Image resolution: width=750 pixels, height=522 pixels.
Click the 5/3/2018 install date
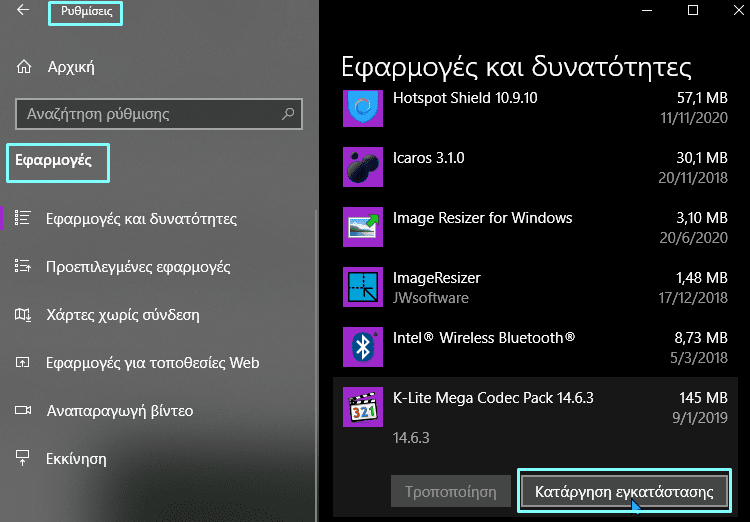699,358
